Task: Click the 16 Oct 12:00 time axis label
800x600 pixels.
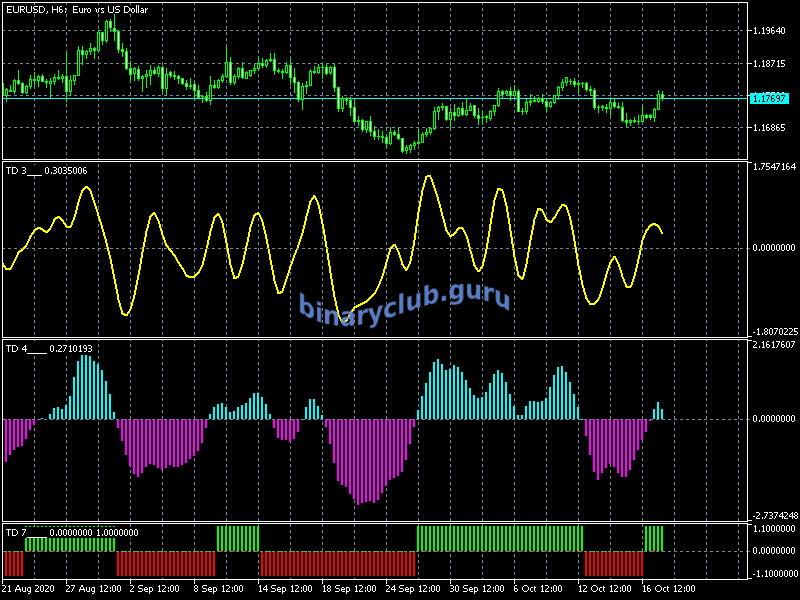Action: click(x=668, y=588)
